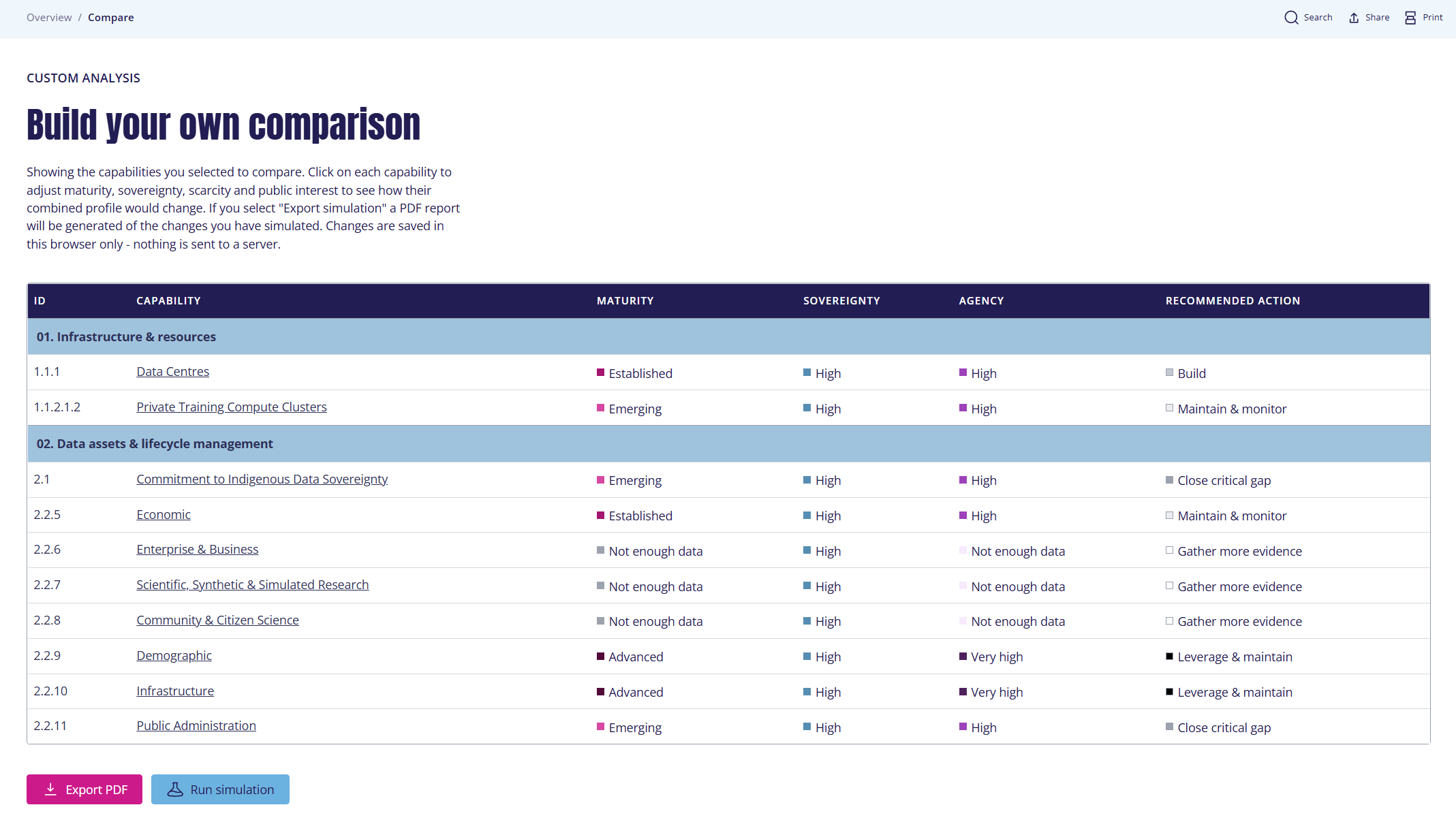The width and height of the screenshot is (1456, 835).
Task: Open Public Administration link
Action: 196,725
